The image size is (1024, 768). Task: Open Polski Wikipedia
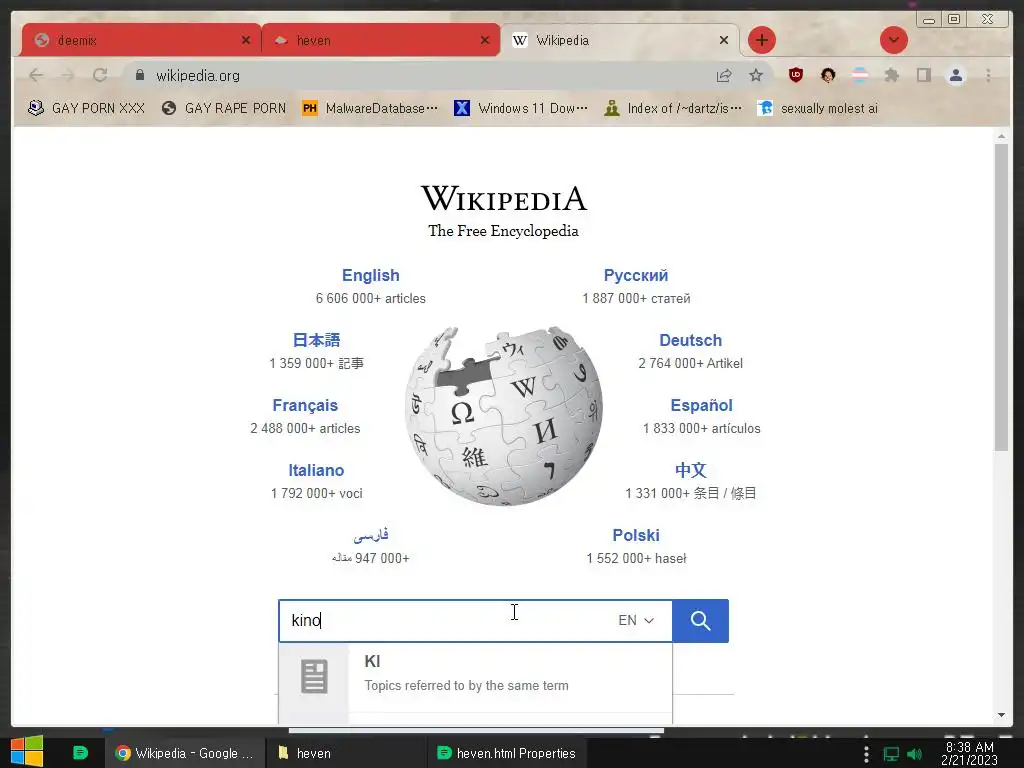[x=635, y=535]
